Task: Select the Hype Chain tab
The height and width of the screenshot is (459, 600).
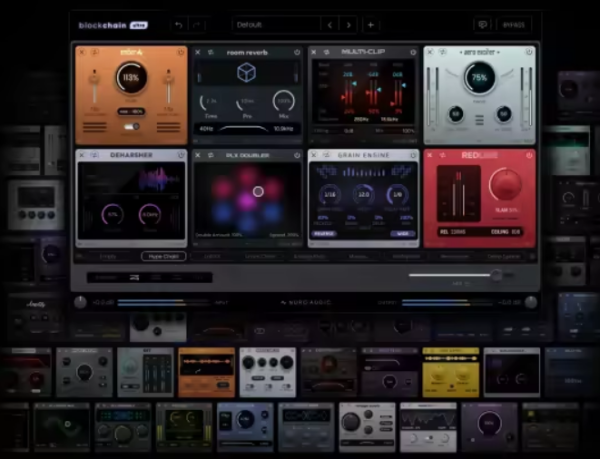Action: (x=163, y=256)
